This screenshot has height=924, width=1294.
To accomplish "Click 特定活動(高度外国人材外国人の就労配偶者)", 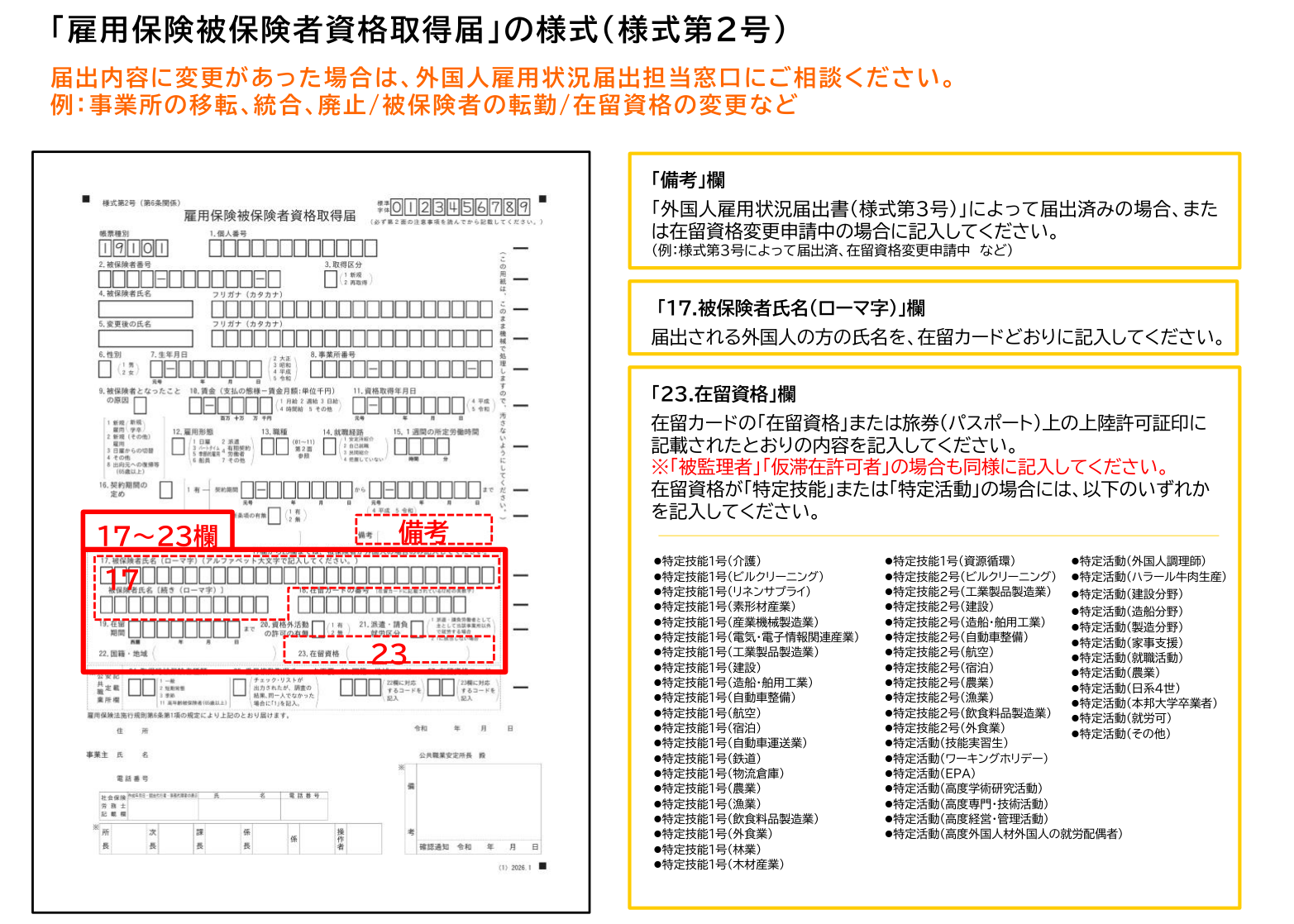I will 1004,834.
